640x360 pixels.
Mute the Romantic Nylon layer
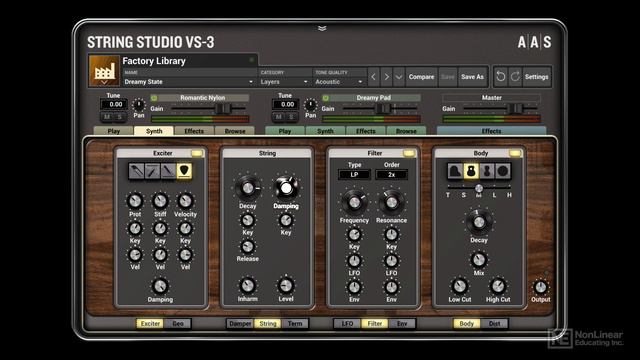(x=107, y=117)
